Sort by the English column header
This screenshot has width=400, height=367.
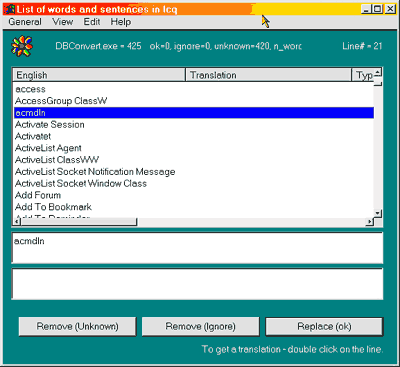coord(99,75)
